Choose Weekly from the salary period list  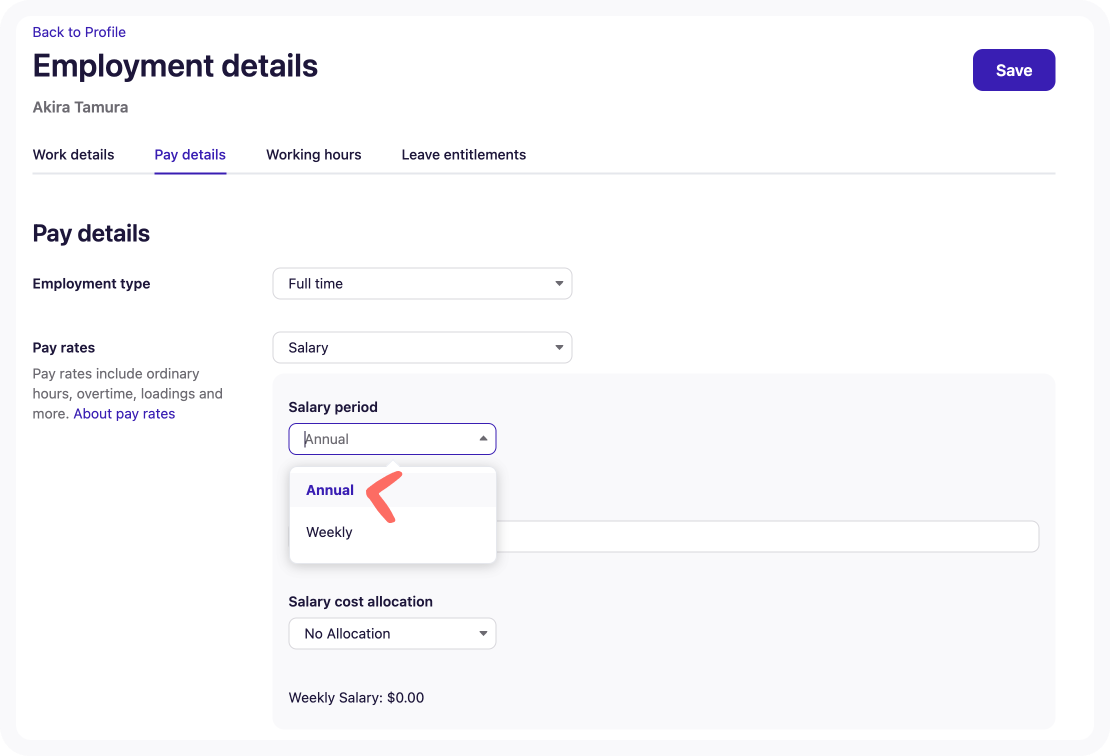coord(330,532)
